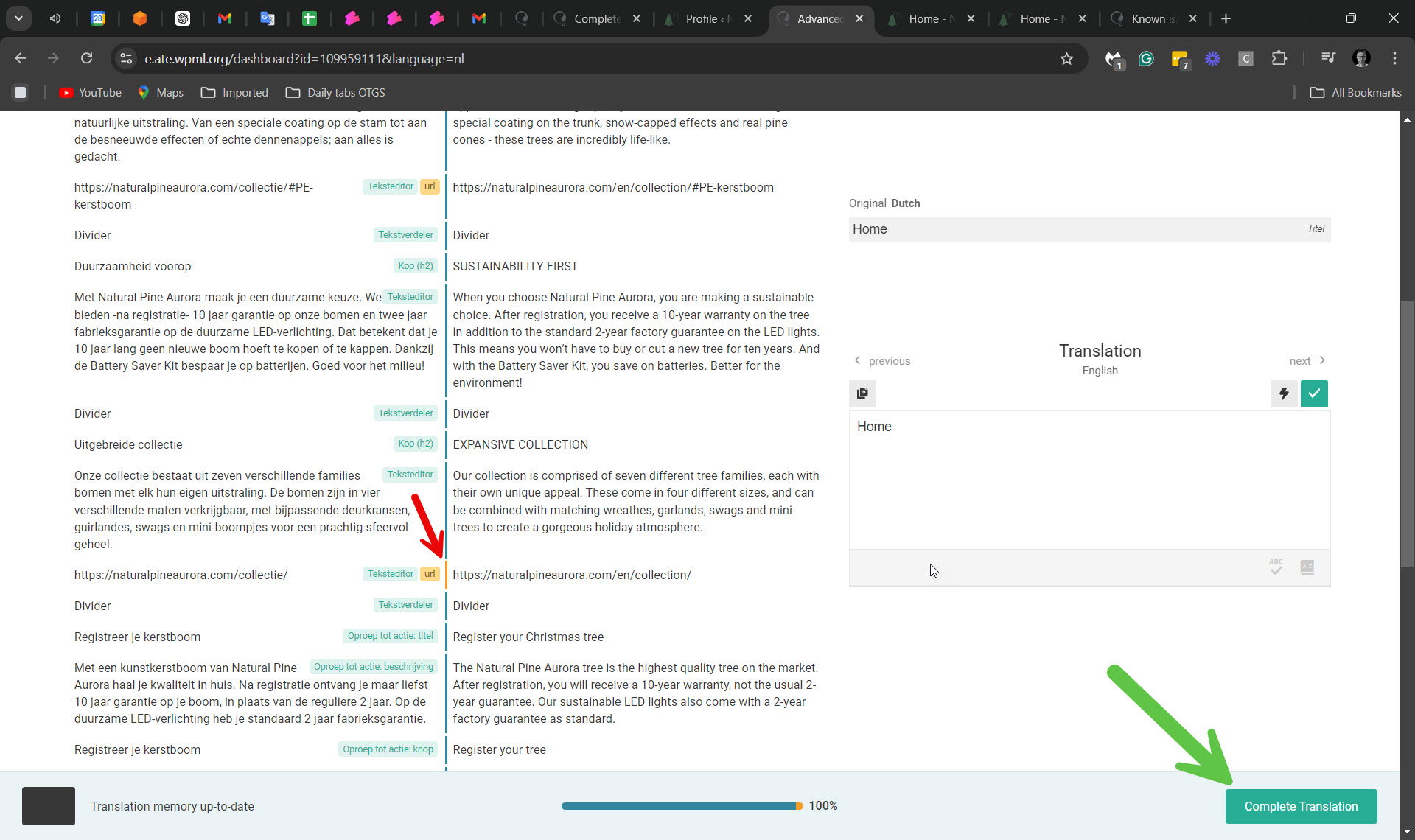Select the Register your Christmas tree translation

click(528, 637)
